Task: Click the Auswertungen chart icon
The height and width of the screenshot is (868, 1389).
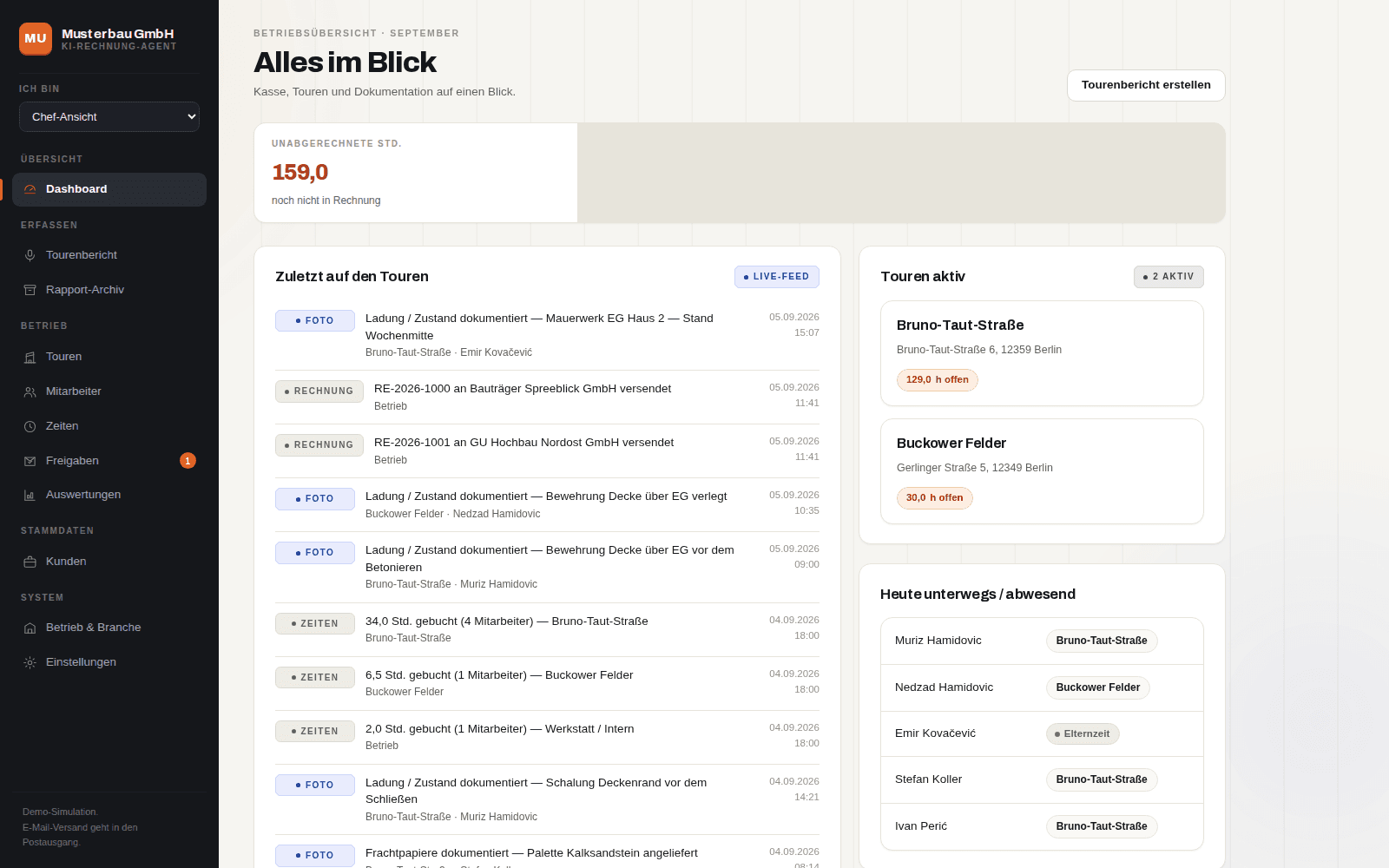Action: (x=30, y=495)
